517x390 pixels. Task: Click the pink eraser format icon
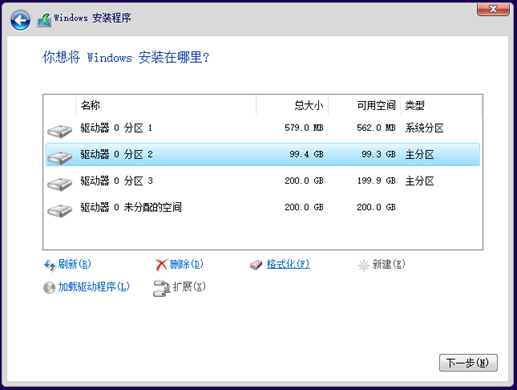pyautogui.click(x=256, y=265)
